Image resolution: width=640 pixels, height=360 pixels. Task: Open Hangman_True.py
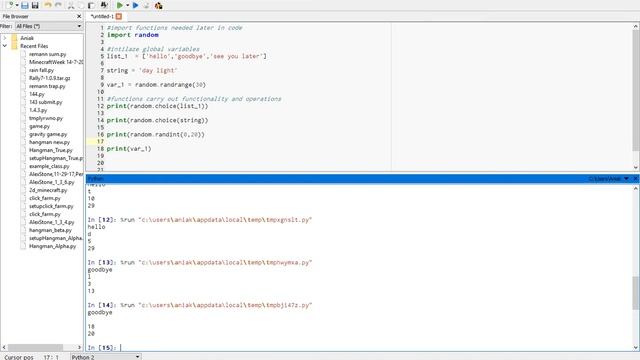tap(51, 150)
